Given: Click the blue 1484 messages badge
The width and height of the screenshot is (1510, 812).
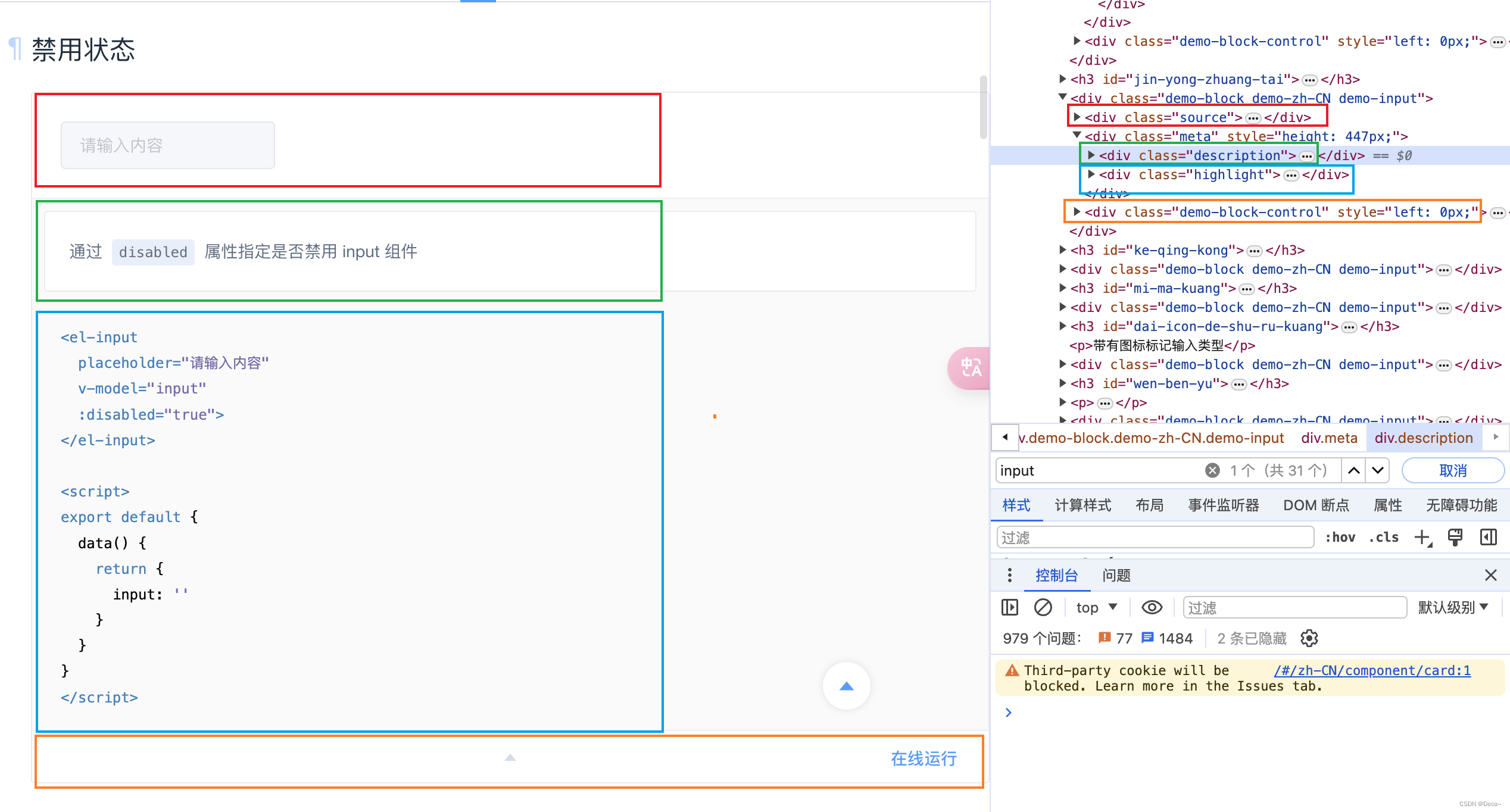Looking at the screenshot, I should tap(1167, 638).
